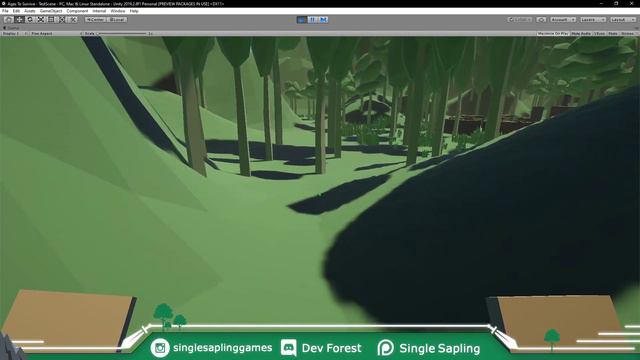Open the Collab dropdown

coord(520,20)
